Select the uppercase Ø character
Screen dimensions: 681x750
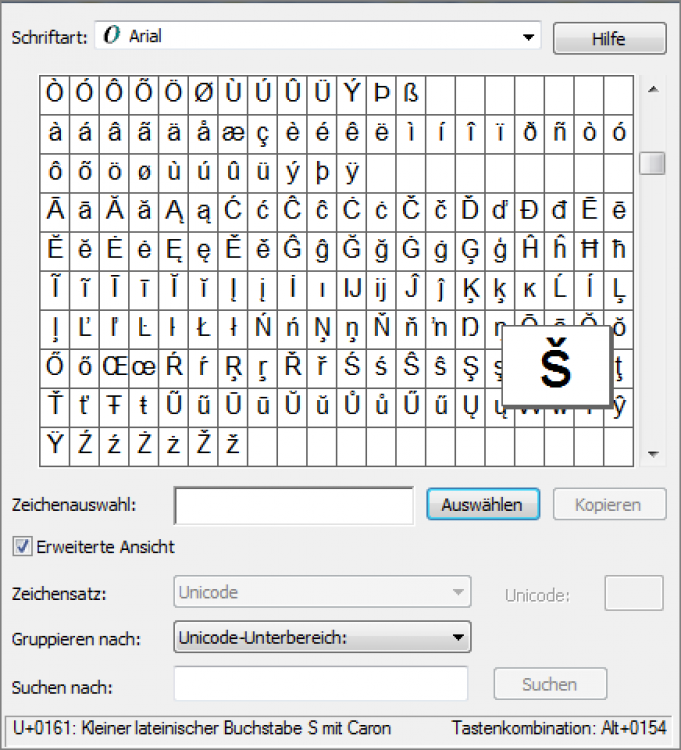coord(203,94)
